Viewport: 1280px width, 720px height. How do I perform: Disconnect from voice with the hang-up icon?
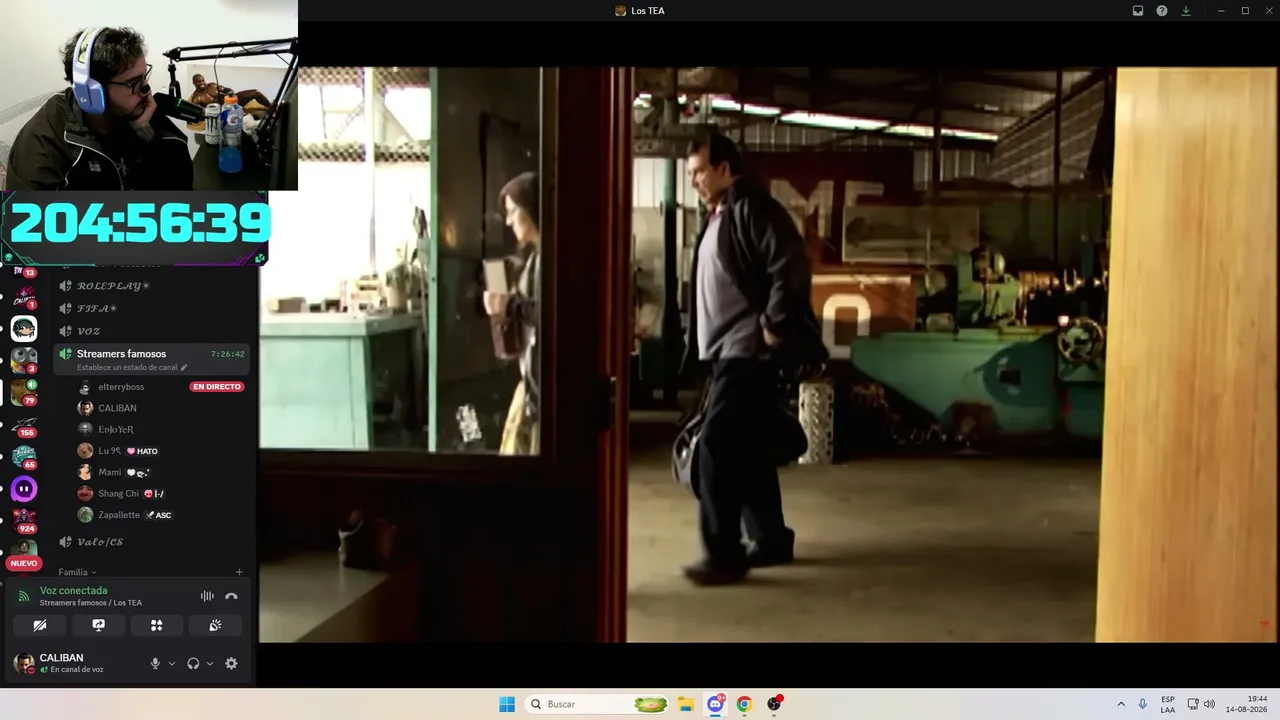231,596
